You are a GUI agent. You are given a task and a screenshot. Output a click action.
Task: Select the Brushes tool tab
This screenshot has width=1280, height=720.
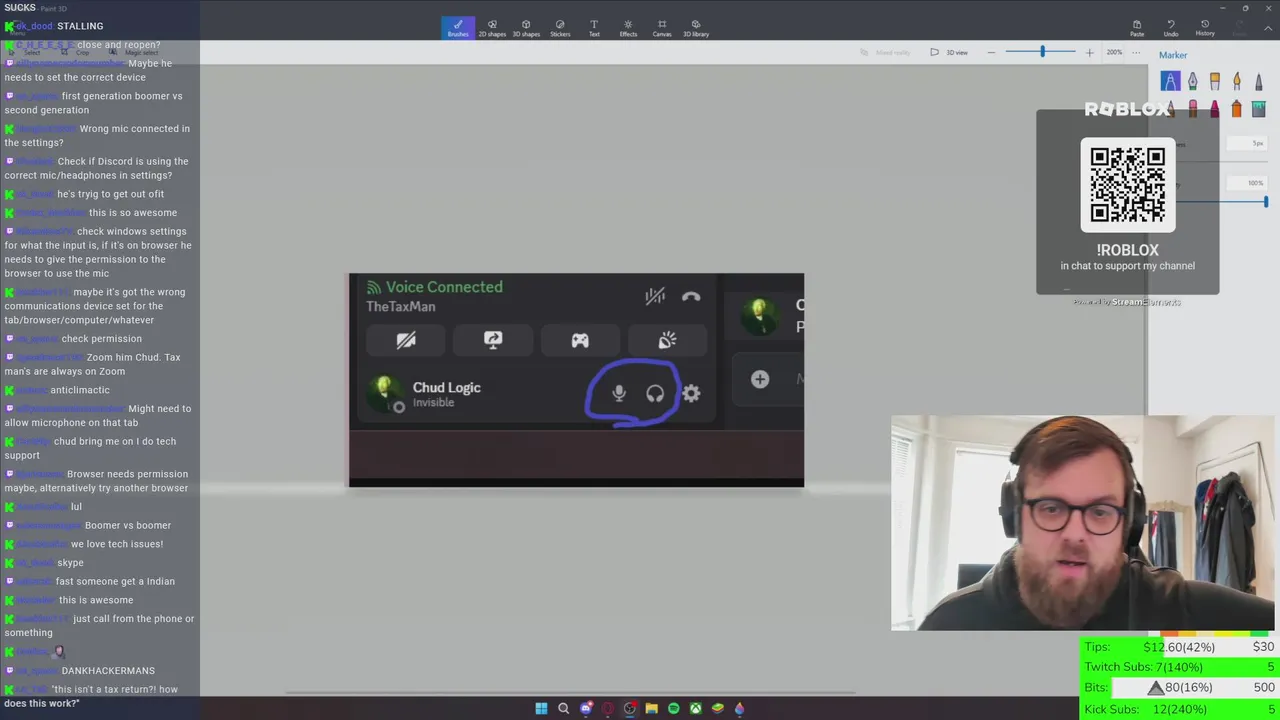[x=458, y=28]
